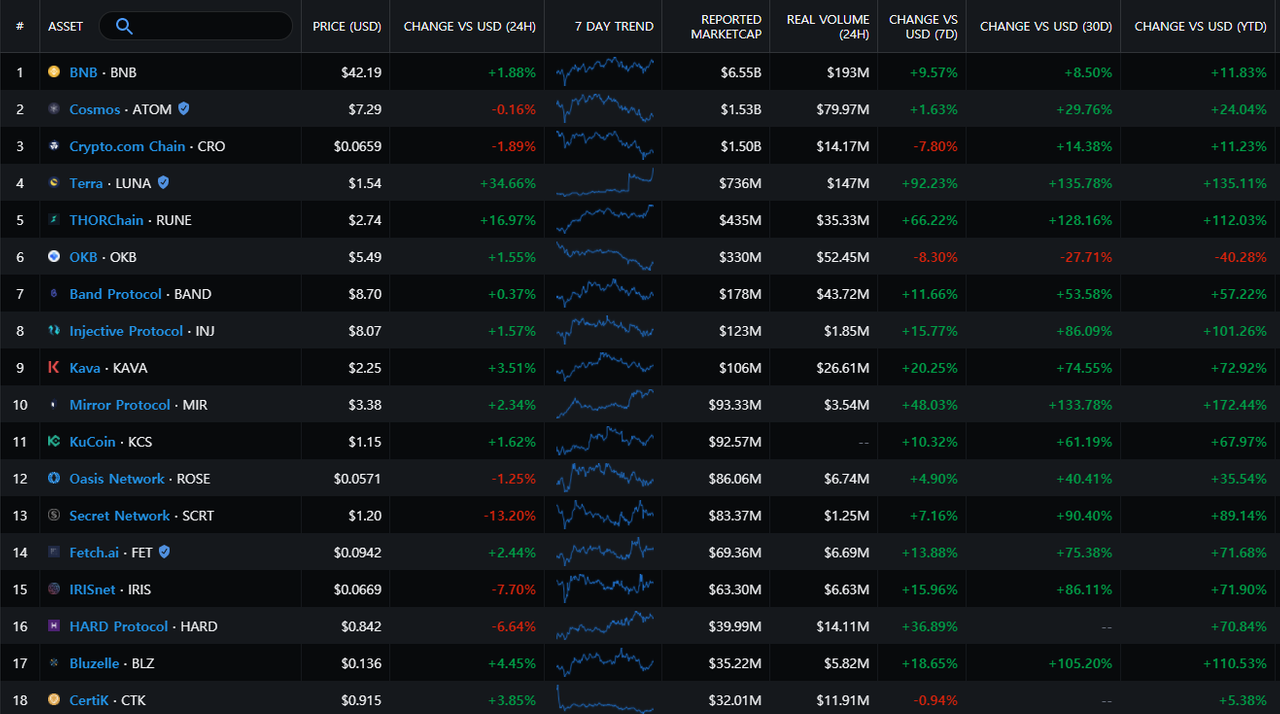Click the HARD Protocol logo icon
The width and height of the screenshot is (1280, 714).
tap(54, 626)
